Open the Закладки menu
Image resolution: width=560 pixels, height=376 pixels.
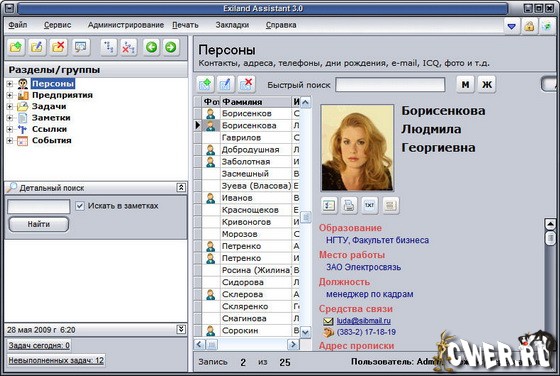click(x=232, y=25)
